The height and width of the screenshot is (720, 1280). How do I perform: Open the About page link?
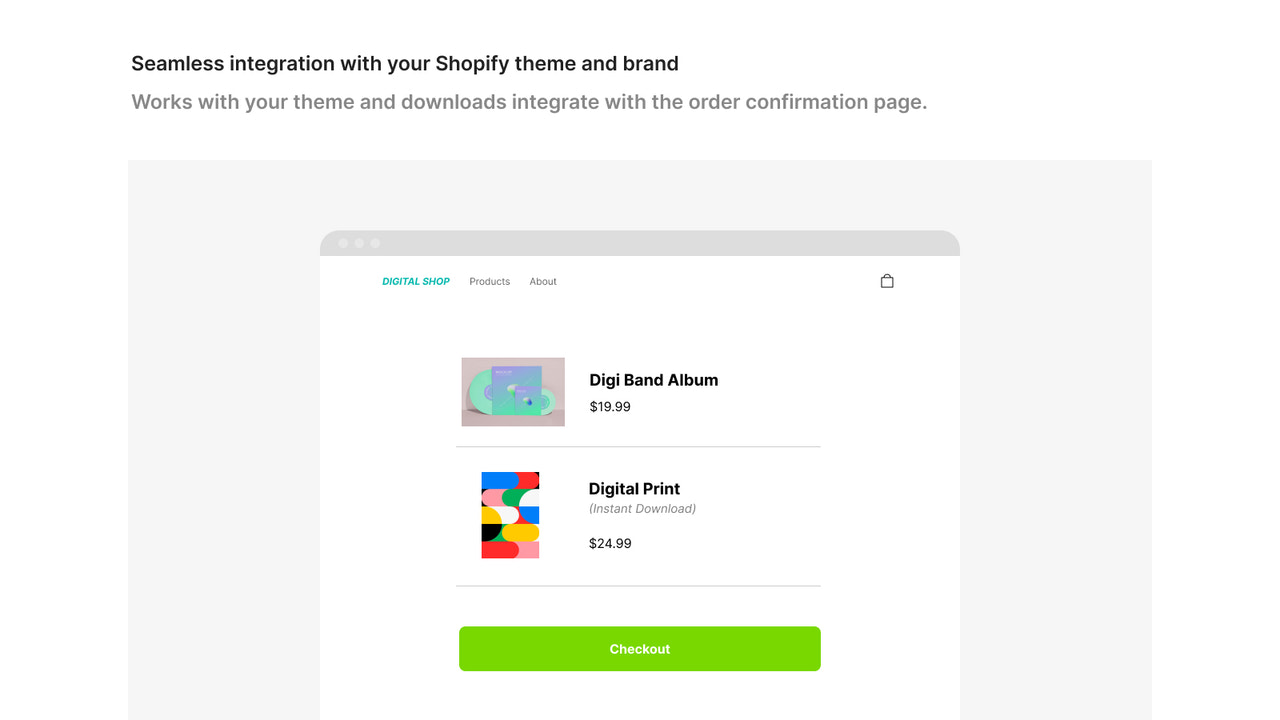(x=543, y=281)
